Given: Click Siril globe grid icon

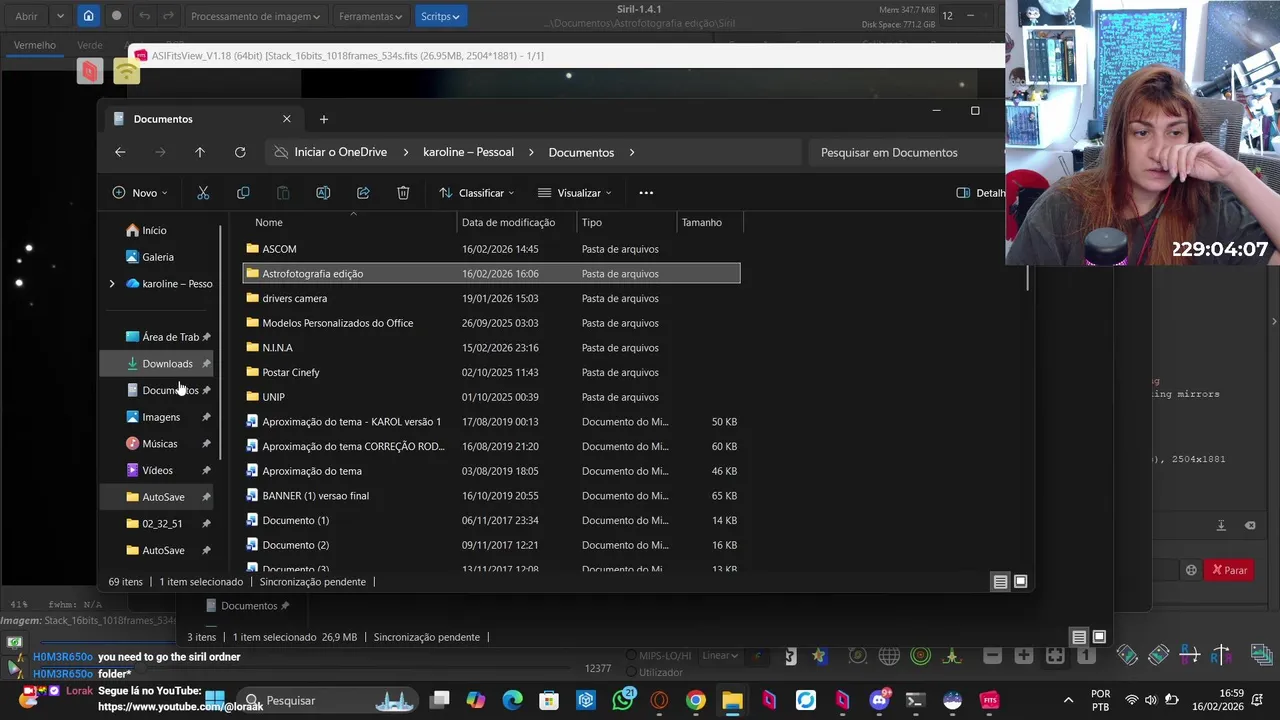Looking at the screenshot, I should click(889, 656).
